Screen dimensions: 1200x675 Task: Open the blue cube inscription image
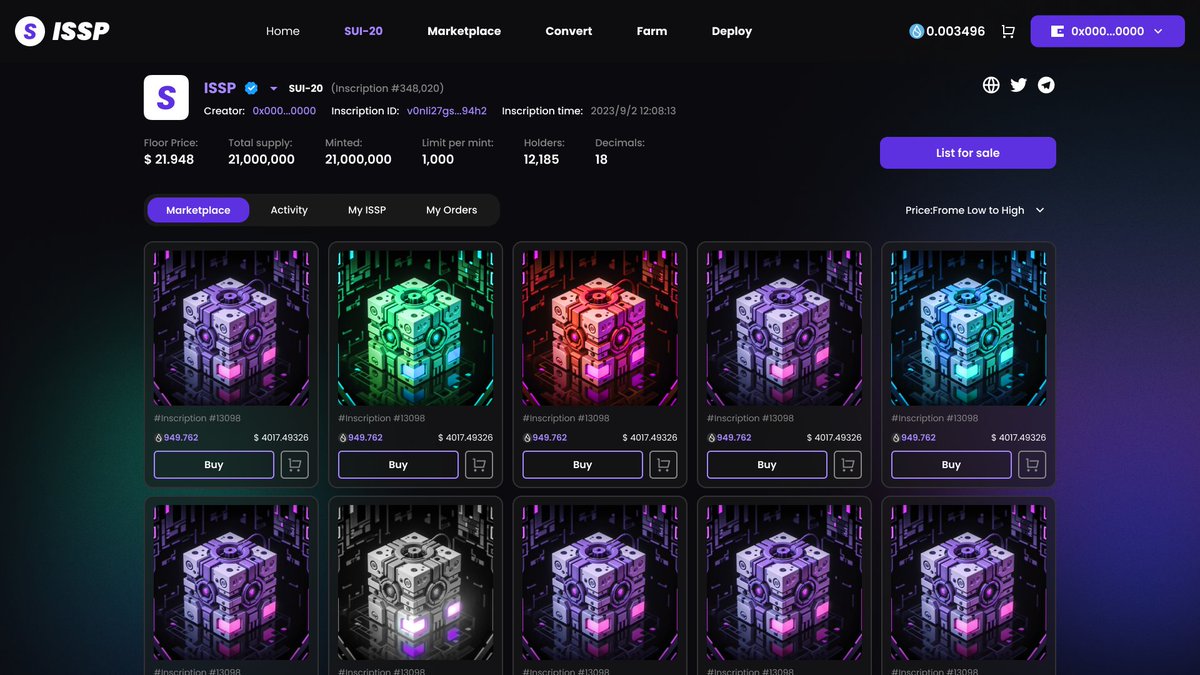coord(969,328)
